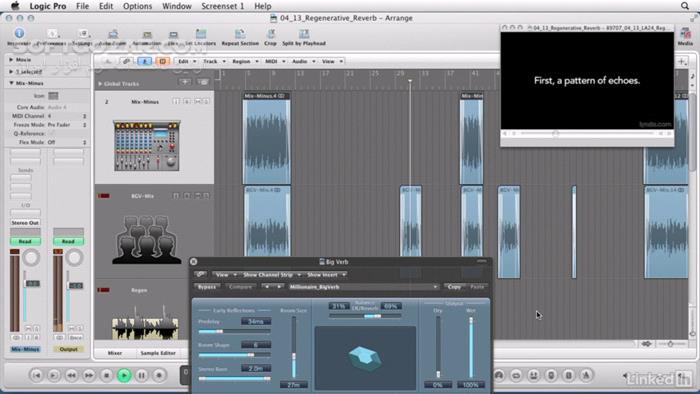Open the Logic Pro menu
The width and height of the screenshot is (700, 394).
click(48, 6)
